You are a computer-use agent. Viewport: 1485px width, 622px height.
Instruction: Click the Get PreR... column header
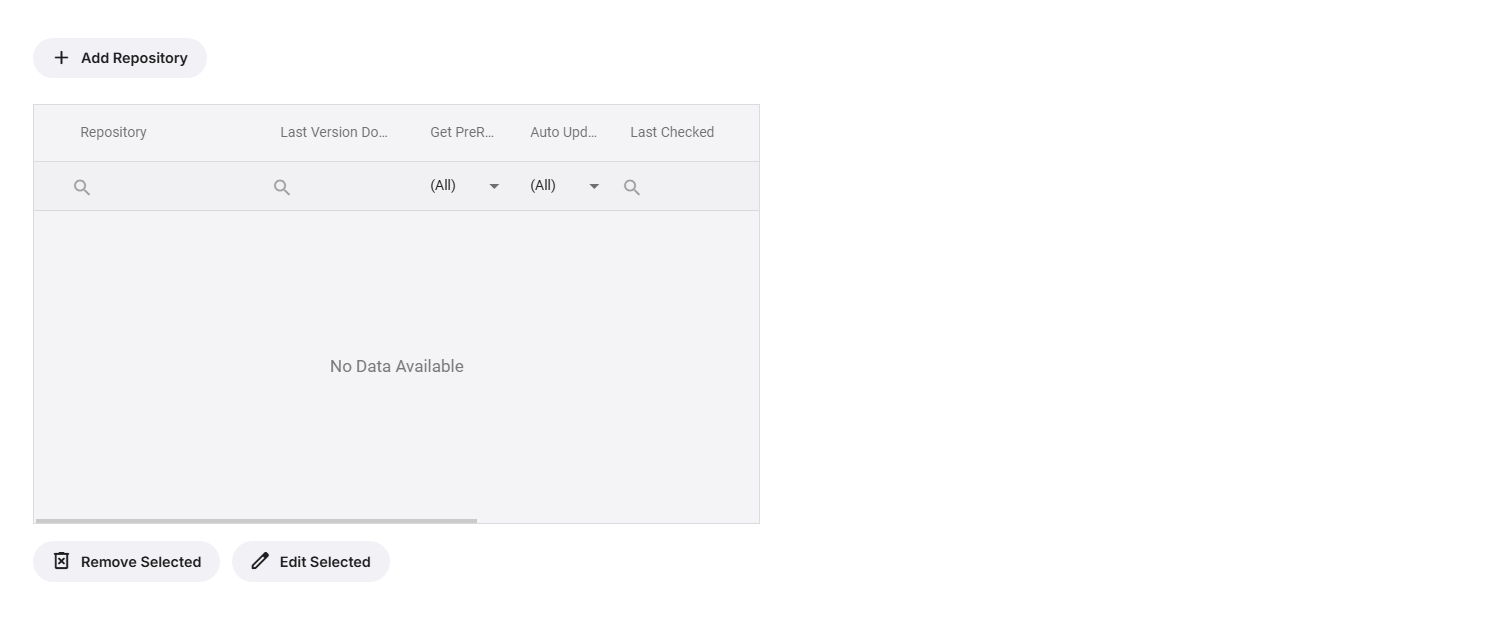click(x=462, y=132)
